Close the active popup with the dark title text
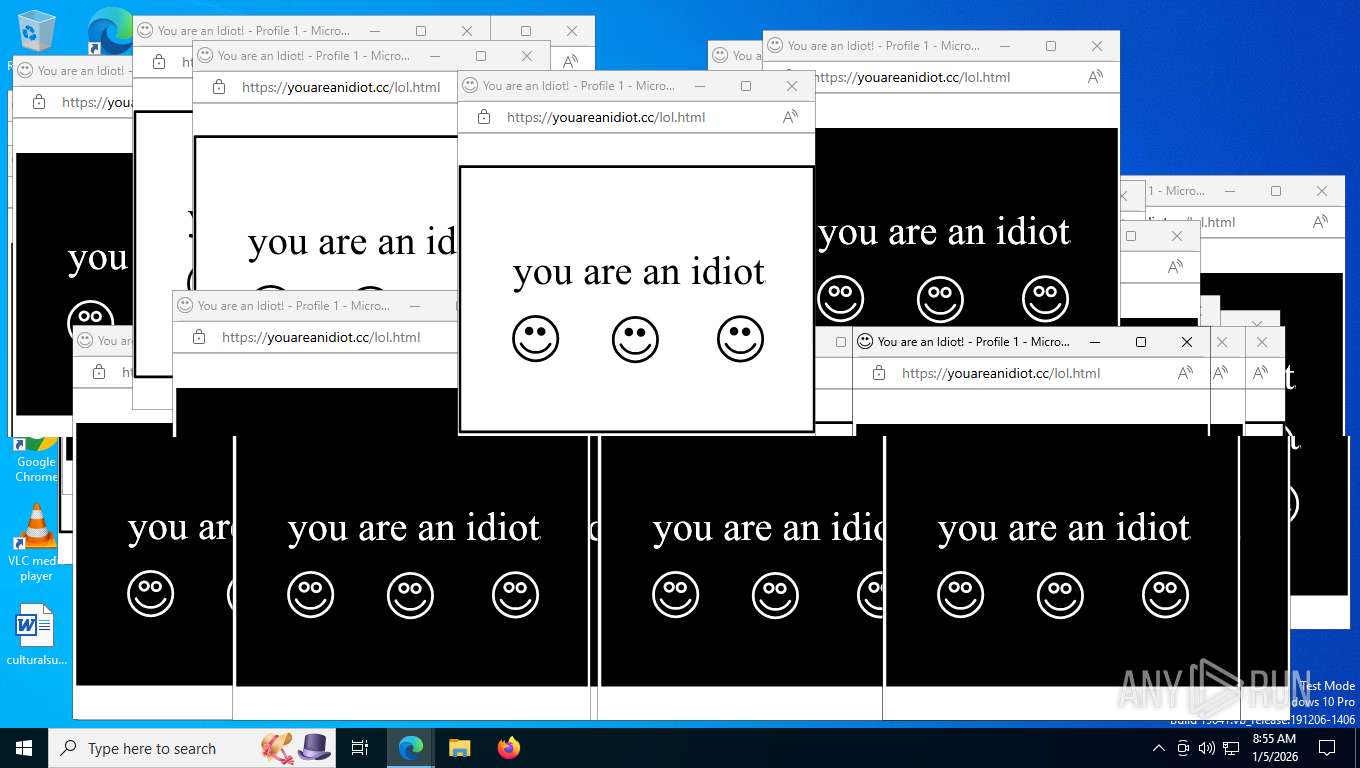 (x=1187, y=342)
